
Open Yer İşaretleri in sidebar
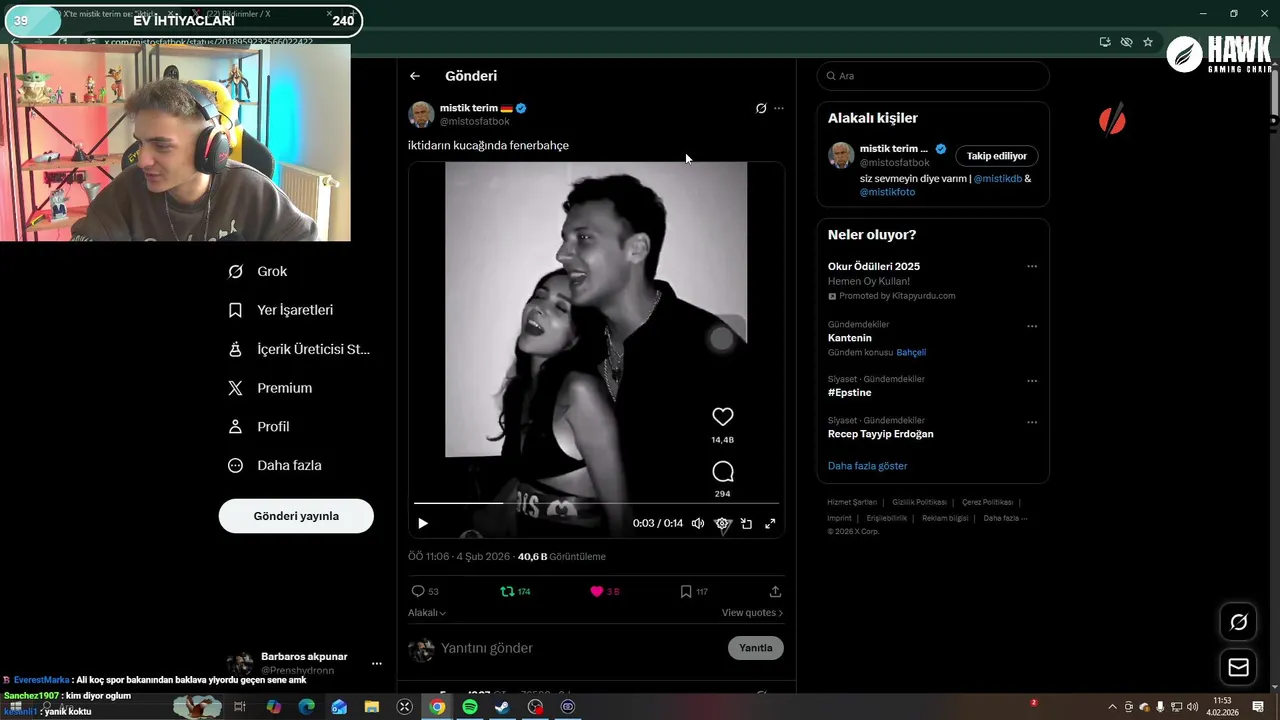point(281,310)
